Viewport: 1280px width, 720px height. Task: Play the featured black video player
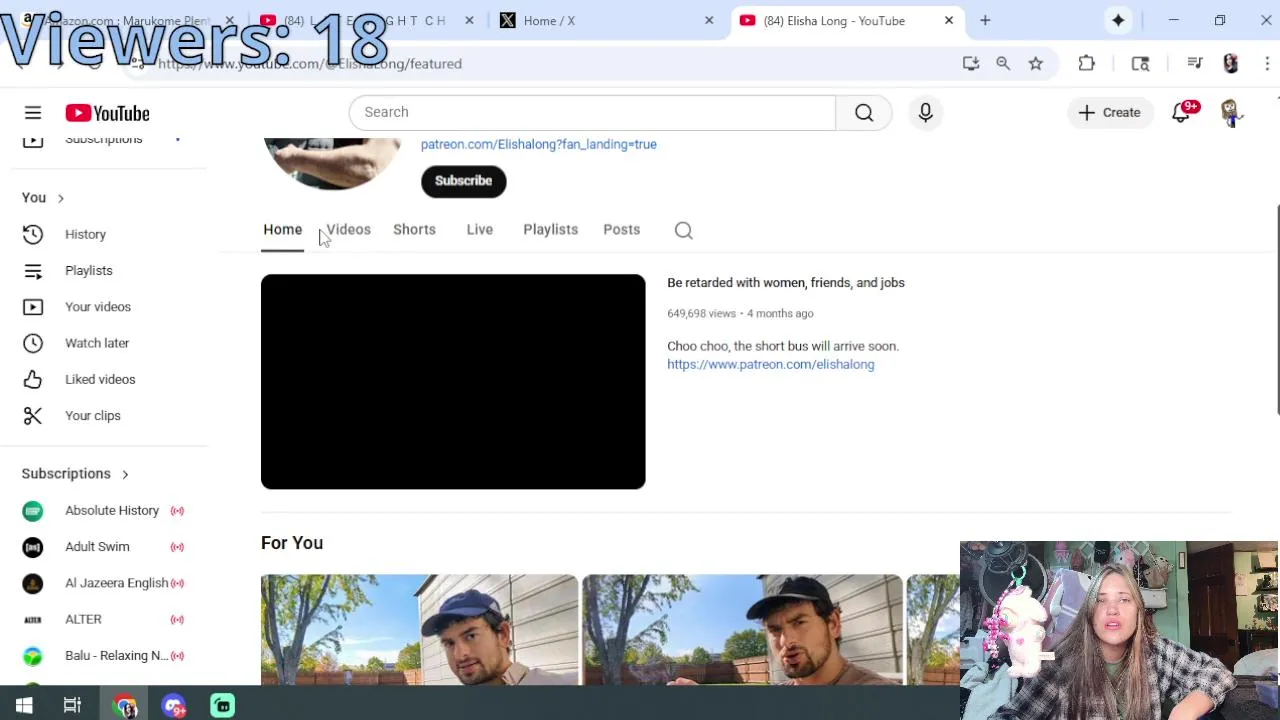(453, 382)
